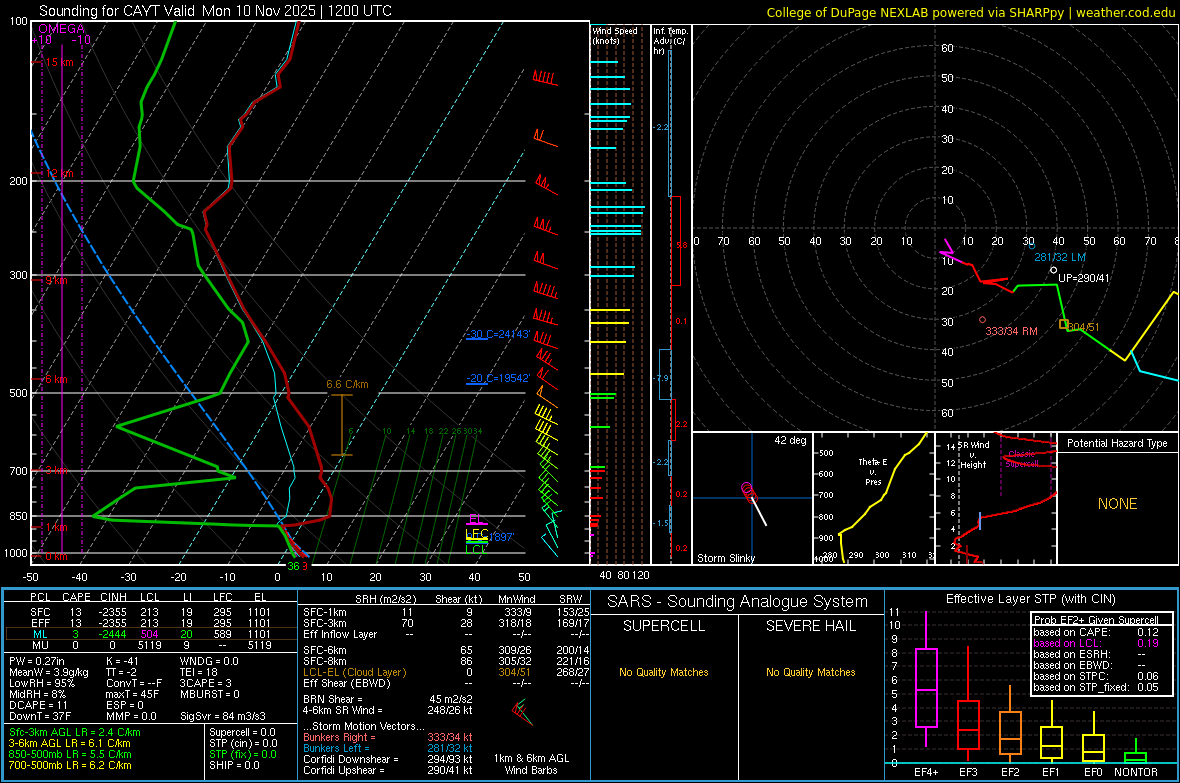
Task: Click the 'MeanW = 3.9g/kg' value
Action: (x=48, y=672)
